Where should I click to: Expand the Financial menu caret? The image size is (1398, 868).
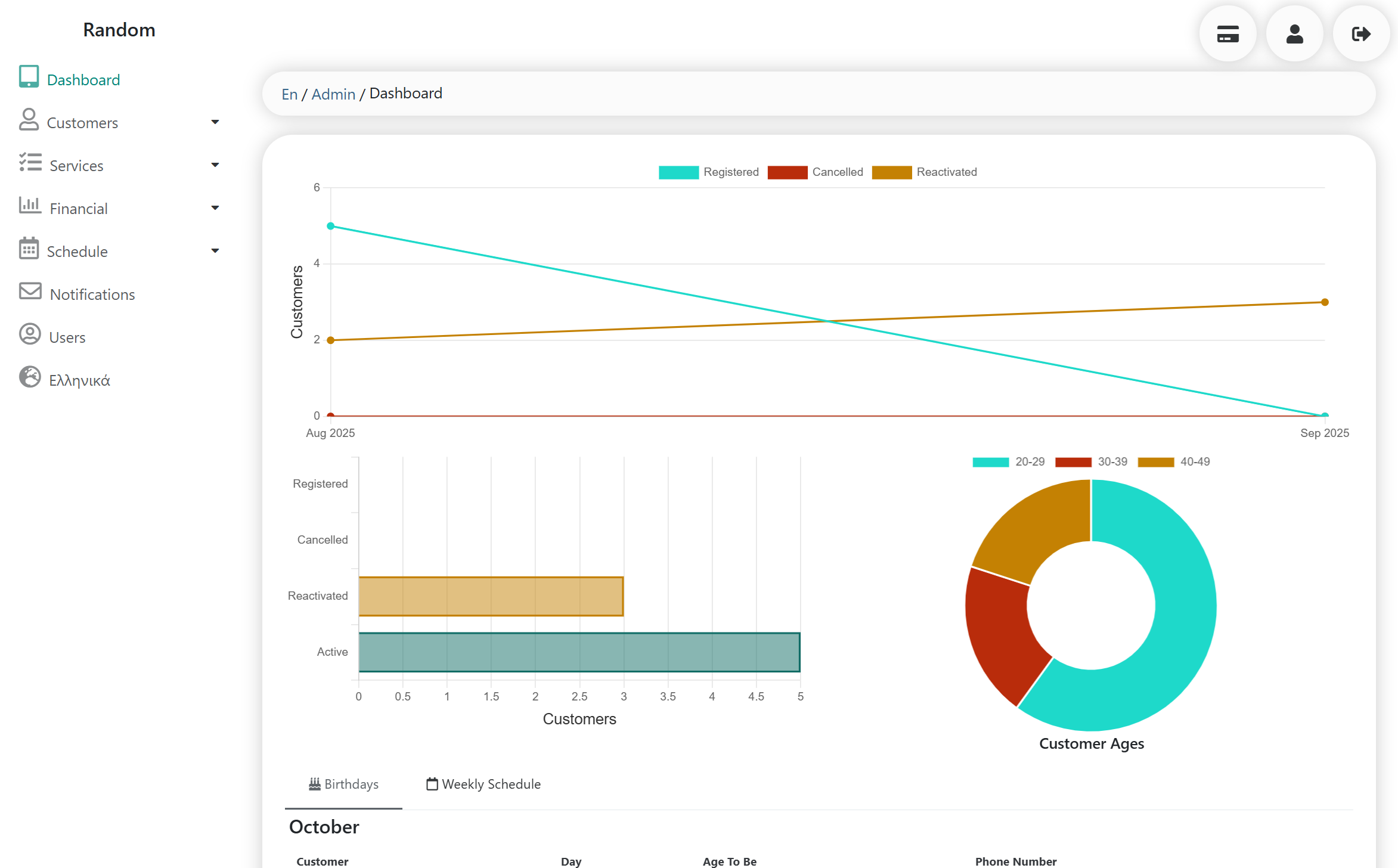pyautogui.click(x=215, y=208)
